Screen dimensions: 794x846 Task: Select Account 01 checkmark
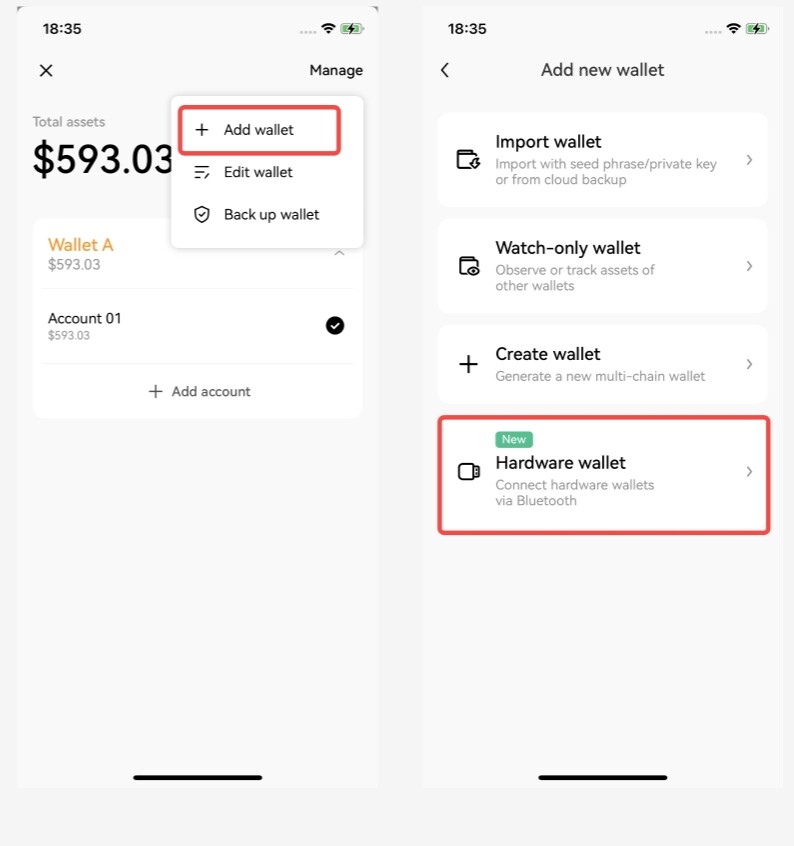pos(335,325)
